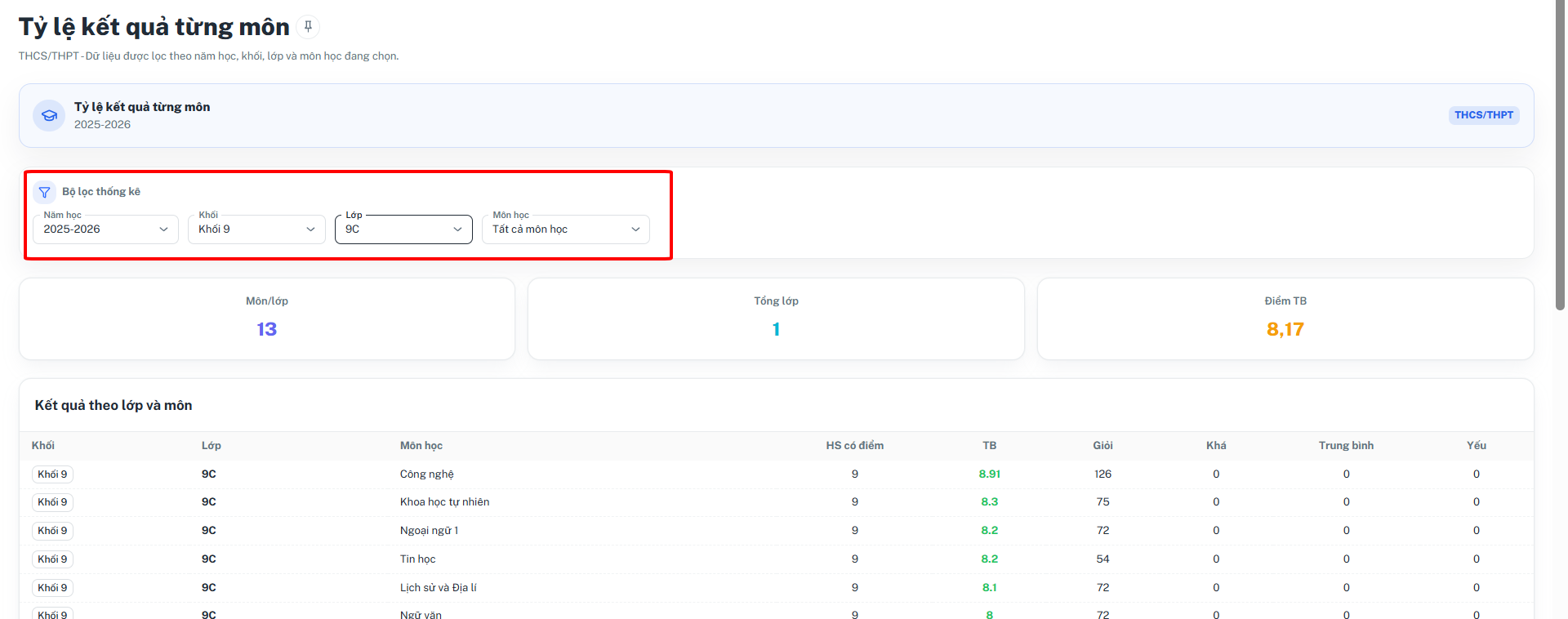
Task: Click the HS có điểm column header
Action: 854,446
